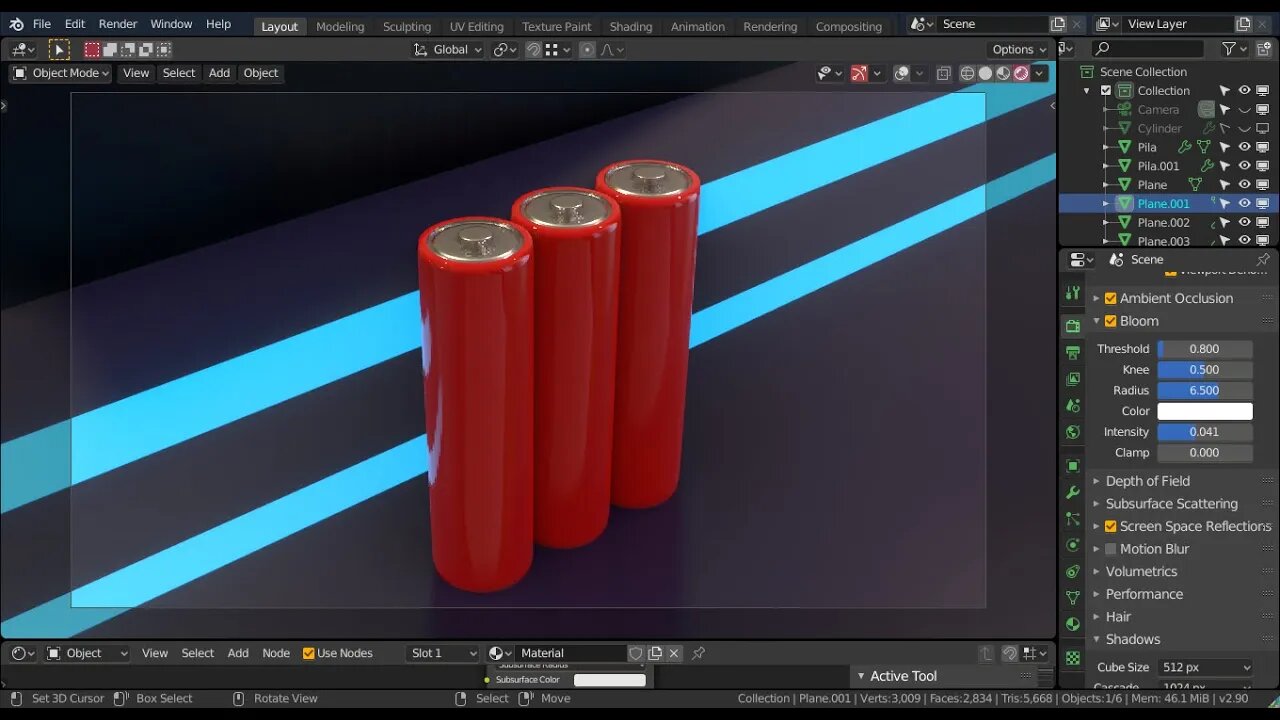This screenshot has height=720, width=1280.
Task: Open viewport Add menu button
Action: (219, 73)
